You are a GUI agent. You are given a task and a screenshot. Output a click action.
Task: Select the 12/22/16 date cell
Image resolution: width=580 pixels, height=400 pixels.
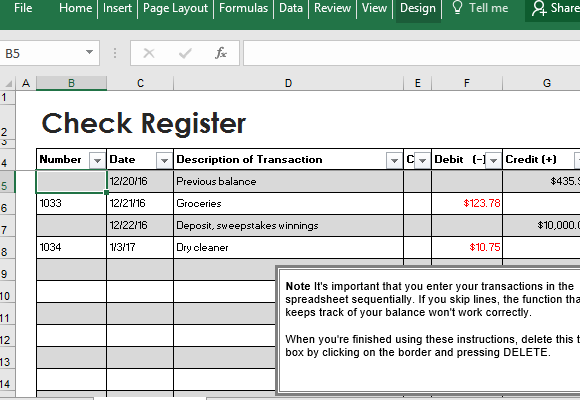(140, 225)
